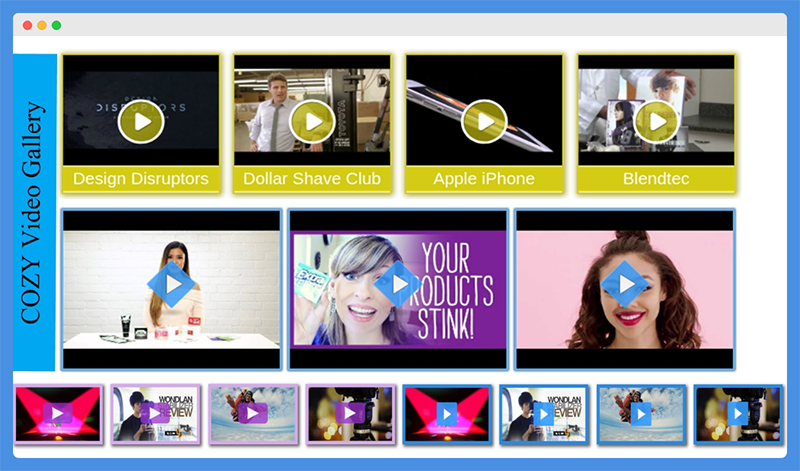Screen dimensions: 800x471
Task: Click the Apple iPhone caption
Action: (x=484, y=179)
